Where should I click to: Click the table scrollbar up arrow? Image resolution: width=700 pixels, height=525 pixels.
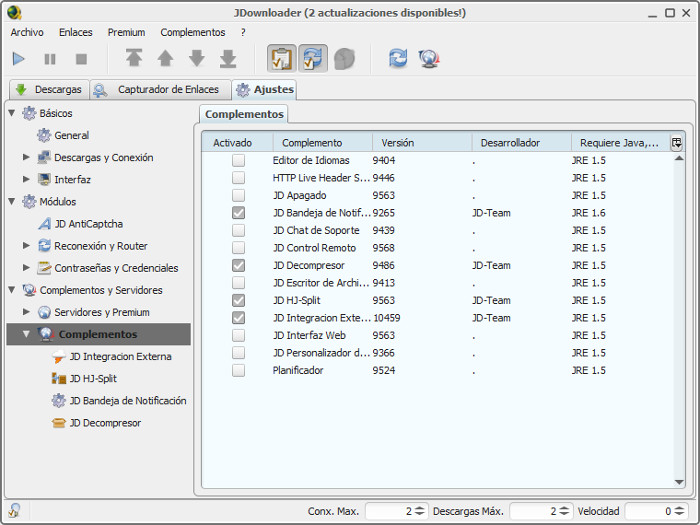(679, 158)
